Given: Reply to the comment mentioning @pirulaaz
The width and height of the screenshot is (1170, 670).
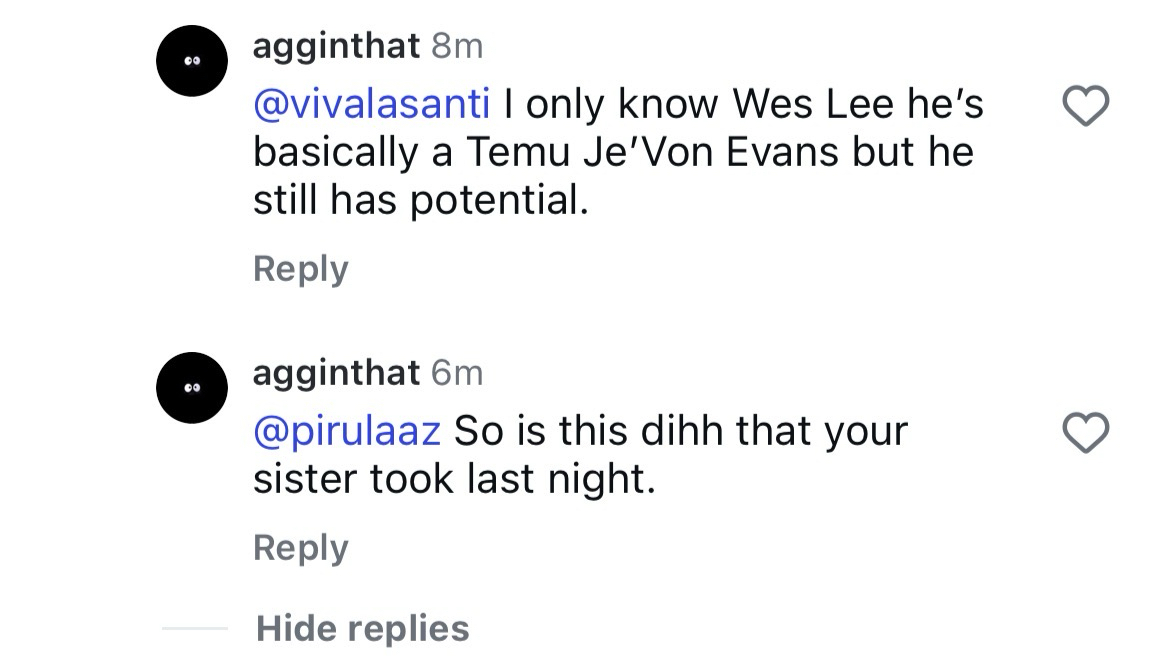Looking at the screenshot, I should pos(300,547).
